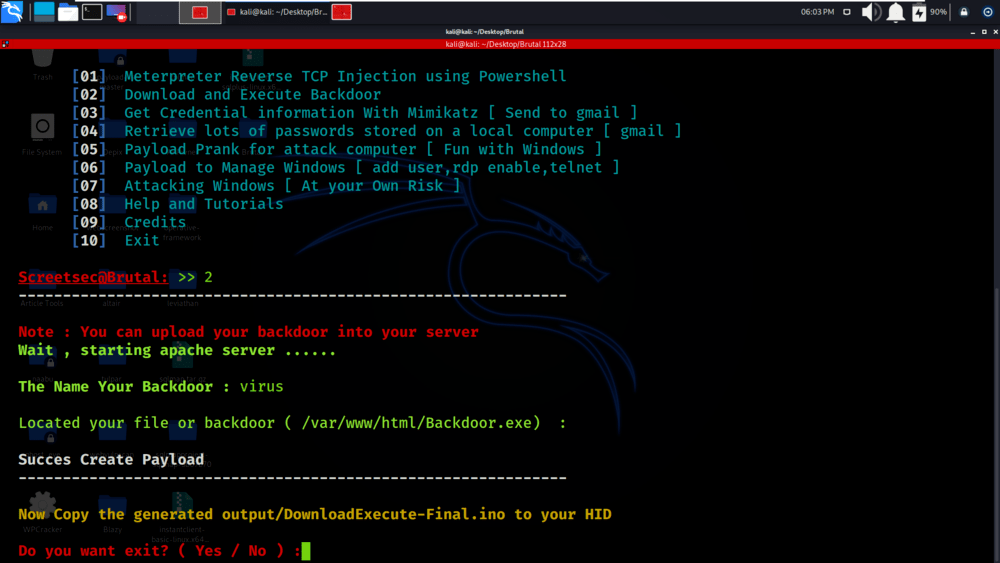Image resolution: width=1000 pixels, height=563 pixels.
Task: Click the 'Do you want exit?' prompt cursor
Action: pyautogui.click(x=306, y=551)
